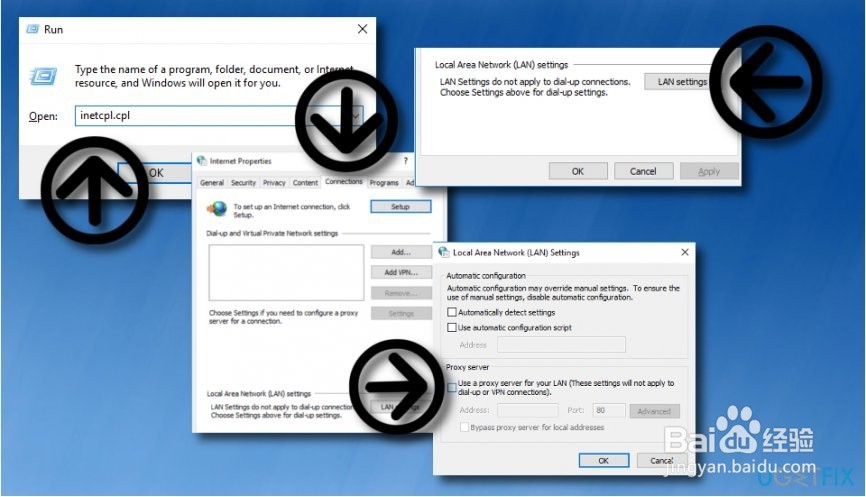The image size is (866, 497).
Task: Click Cancel beside the Apply button
Action: 643,171
